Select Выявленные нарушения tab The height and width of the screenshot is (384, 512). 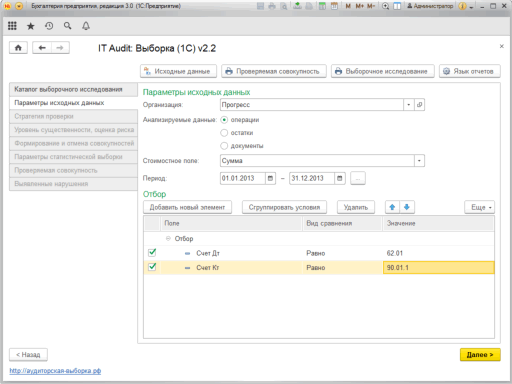pyautogui.click(x=73, y=184)
